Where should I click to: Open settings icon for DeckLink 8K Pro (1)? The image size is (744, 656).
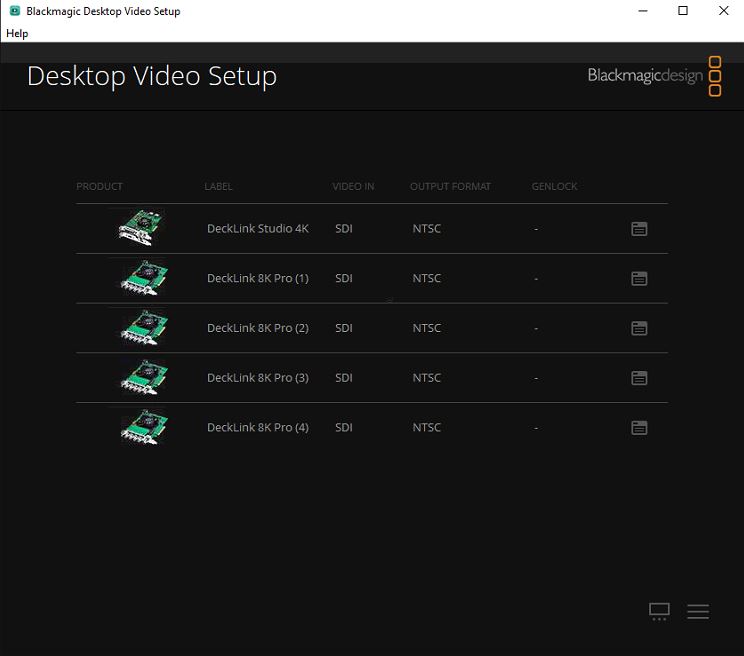(x=639, y=278)
